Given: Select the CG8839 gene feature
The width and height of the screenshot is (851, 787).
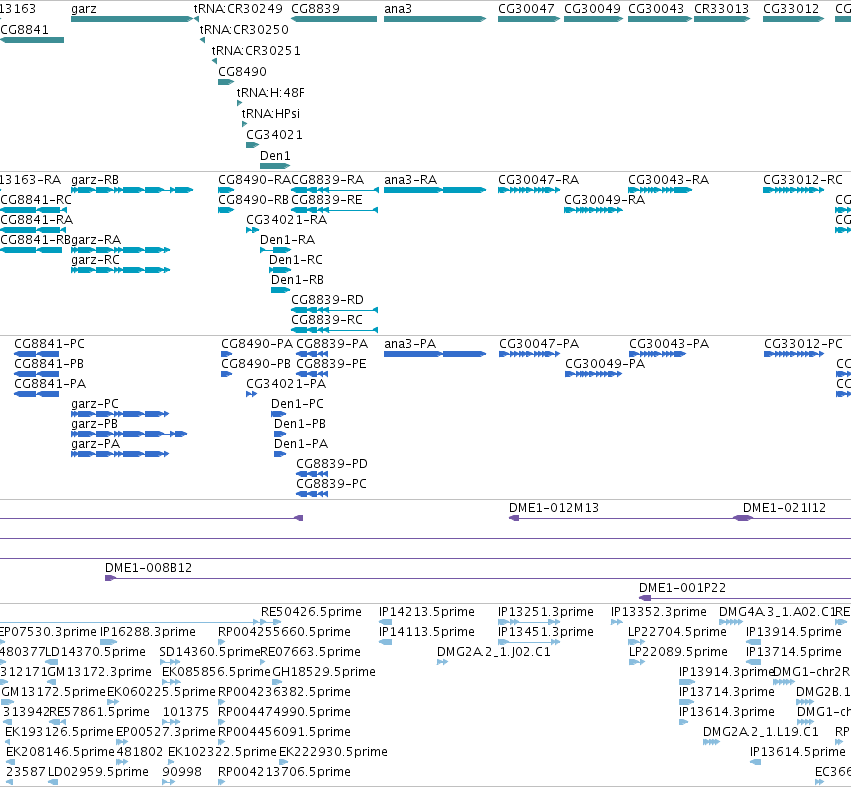Looking at the screenshot, I should 334,19.
